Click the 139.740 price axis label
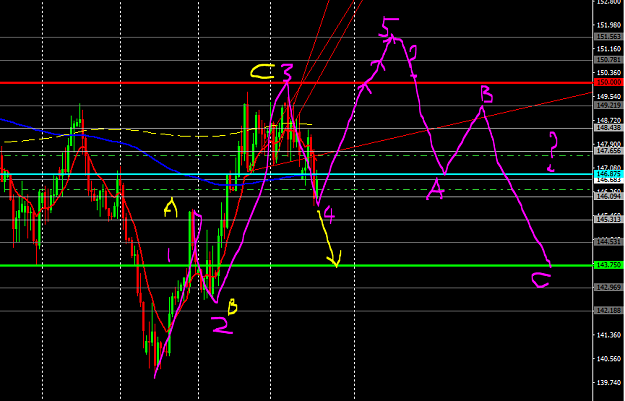The height and width of the screenshot is (401, 625). pos(609,383)
